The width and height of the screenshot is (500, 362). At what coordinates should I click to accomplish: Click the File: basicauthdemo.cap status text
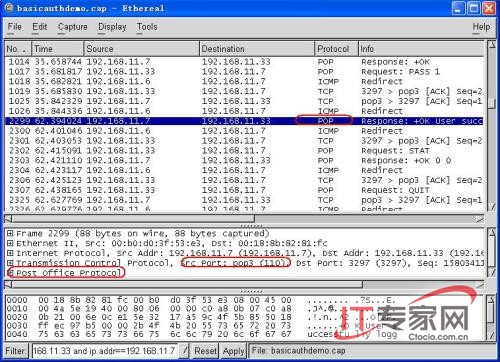coord(299,351)
